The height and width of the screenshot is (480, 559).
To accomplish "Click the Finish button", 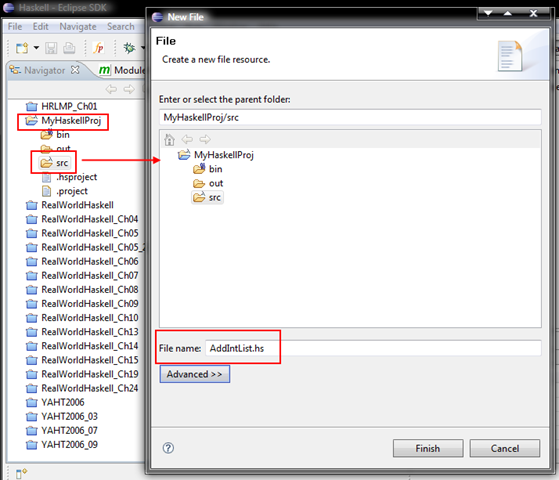I will tap(428, 448).
